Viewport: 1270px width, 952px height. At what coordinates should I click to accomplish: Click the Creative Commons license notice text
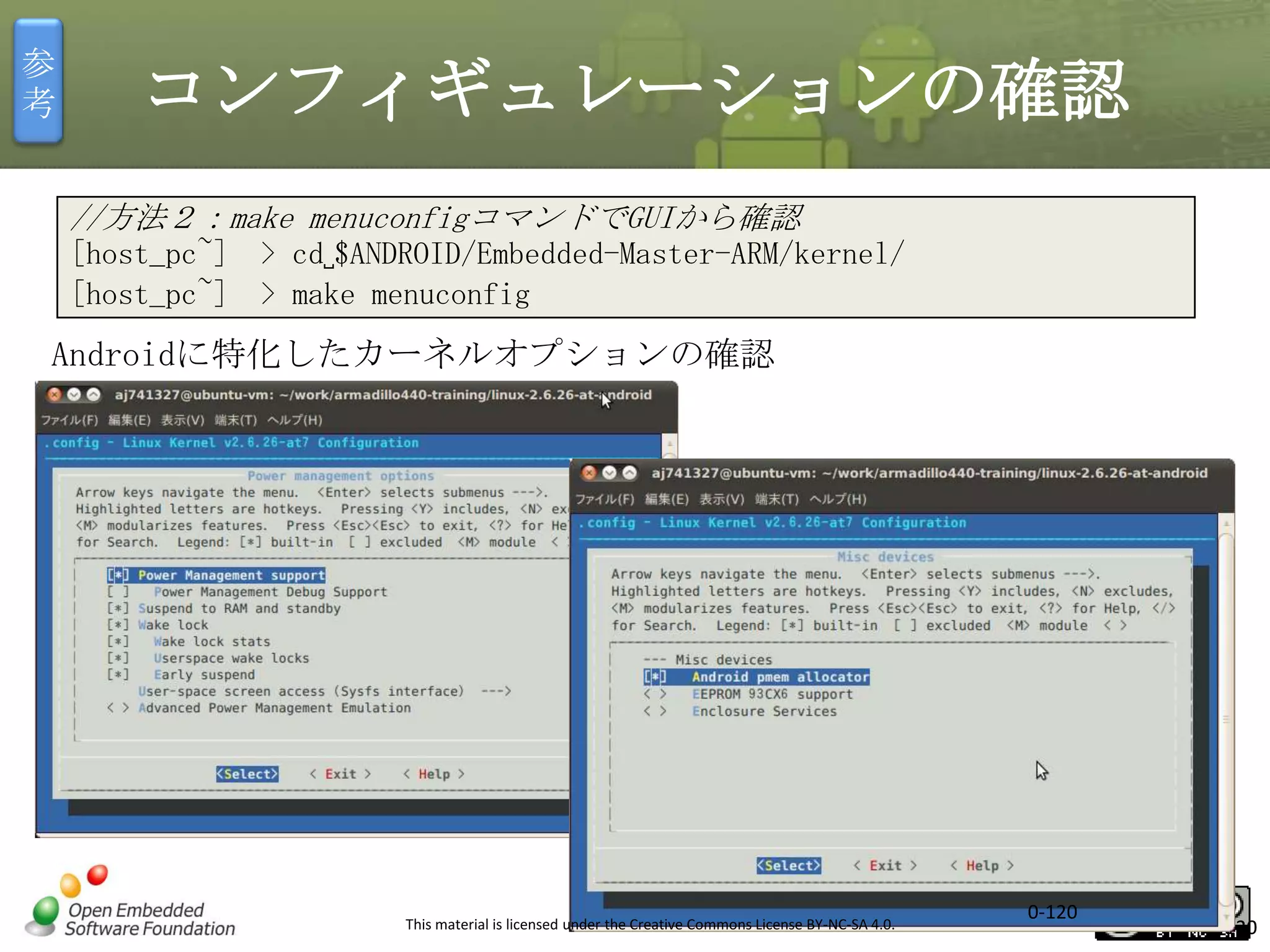pyautogui.click(x=650, y=924)
